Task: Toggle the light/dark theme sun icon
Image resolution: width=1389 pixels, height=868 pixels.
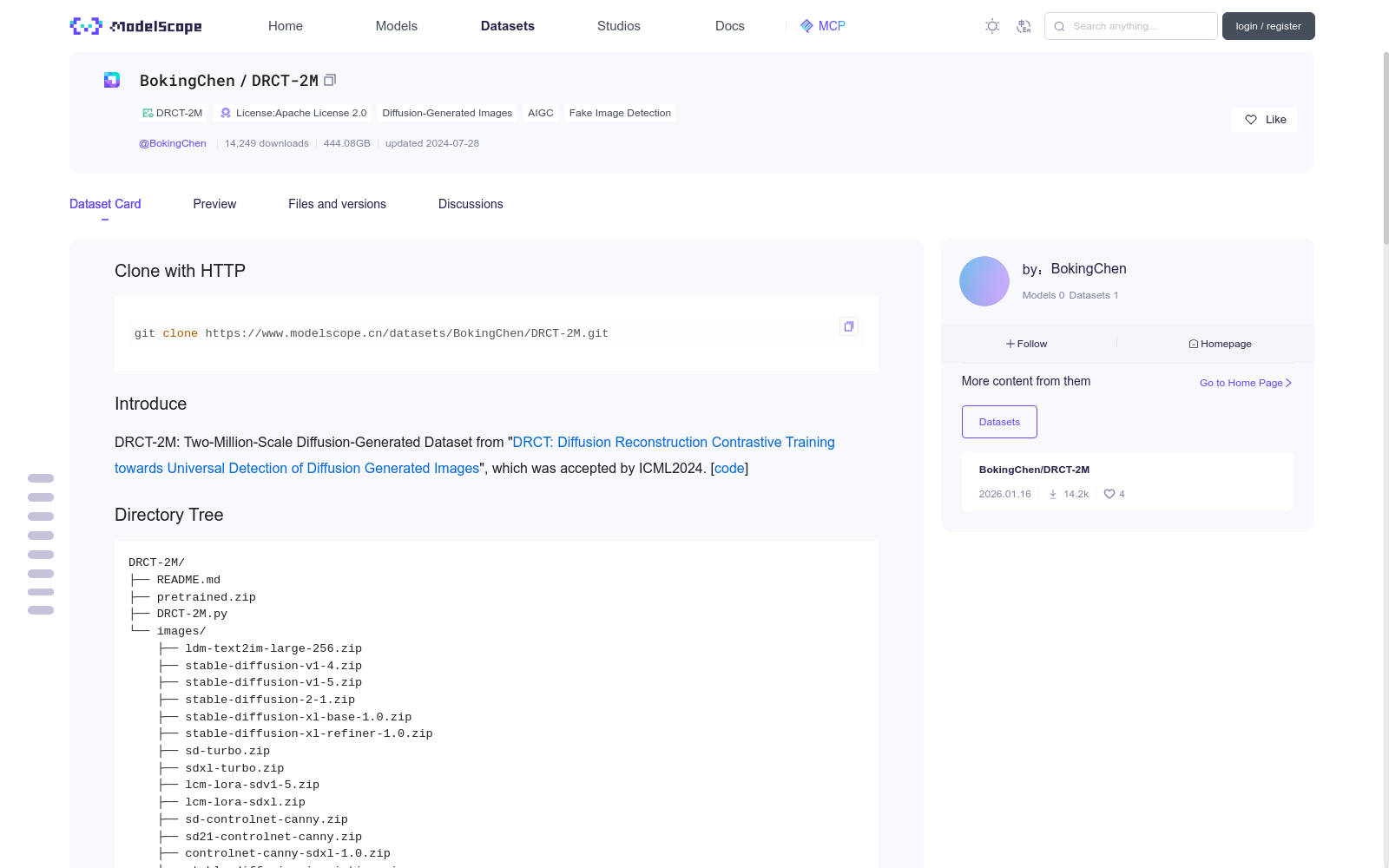Action: pyautogui.click(x=992, y=26)
